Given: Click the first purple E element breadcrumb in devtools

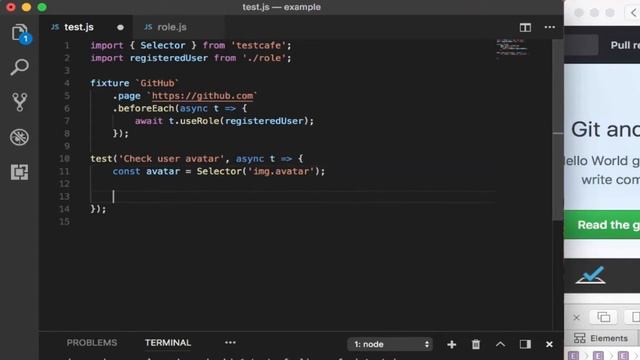Looking at the screenshot, I should click(x=573, y=356).
